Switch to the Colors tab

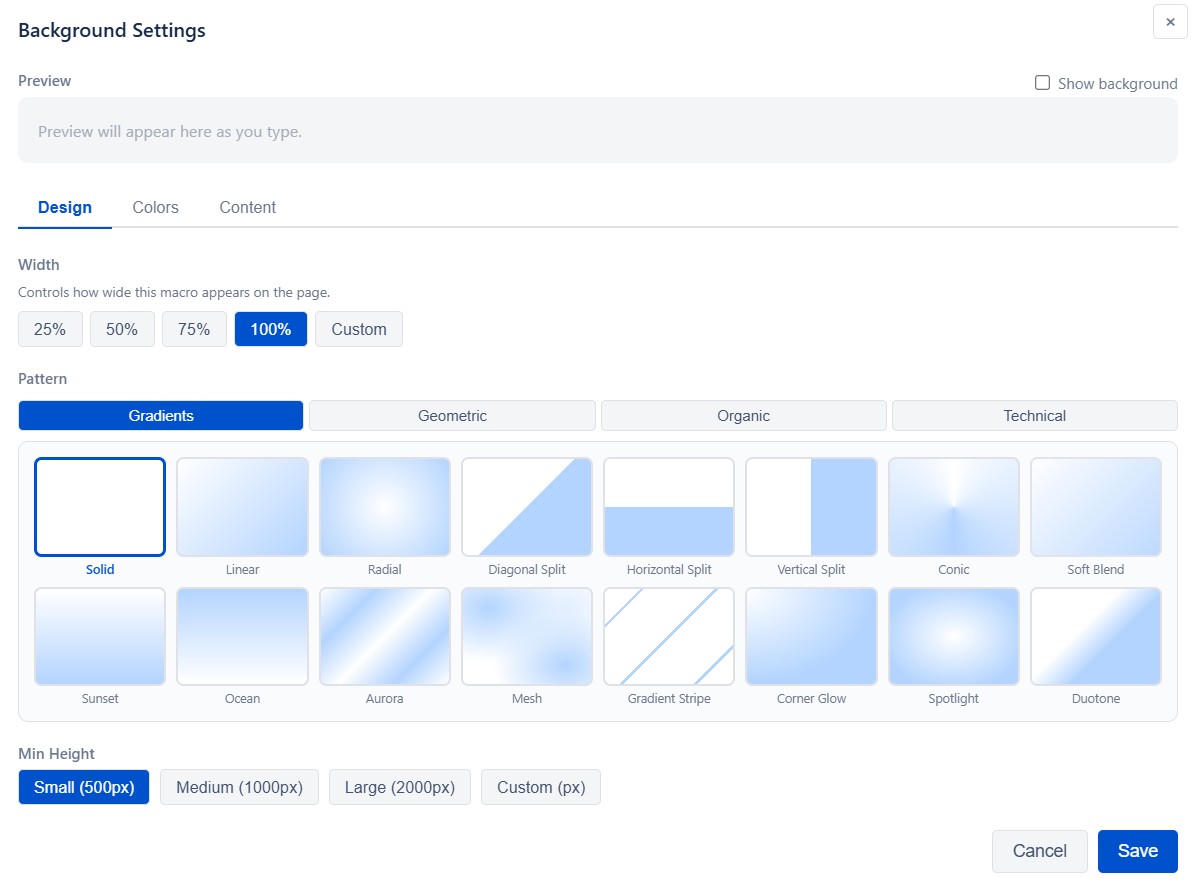coord(155,207)
